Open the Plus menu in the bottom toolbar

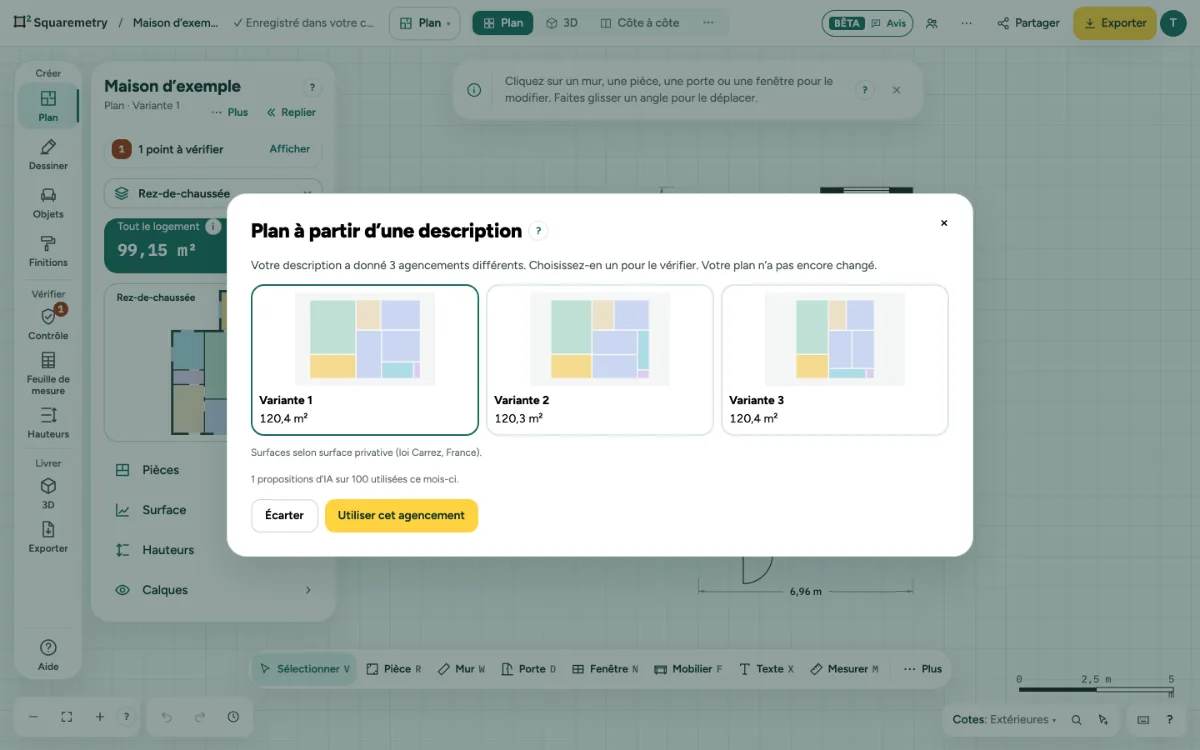922,669
